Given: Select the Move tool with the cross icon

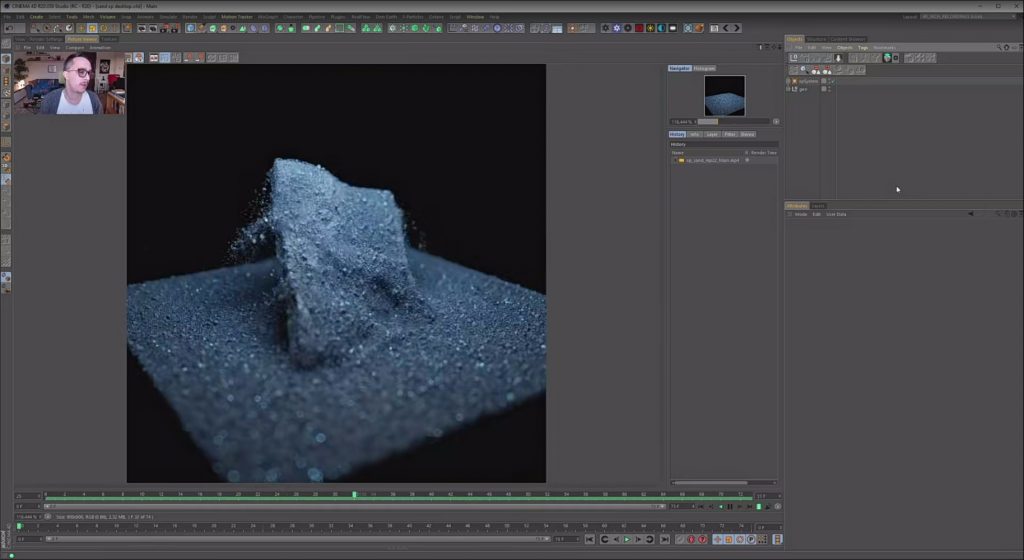Looking at the screenshot, I should (x=81, y=28).
